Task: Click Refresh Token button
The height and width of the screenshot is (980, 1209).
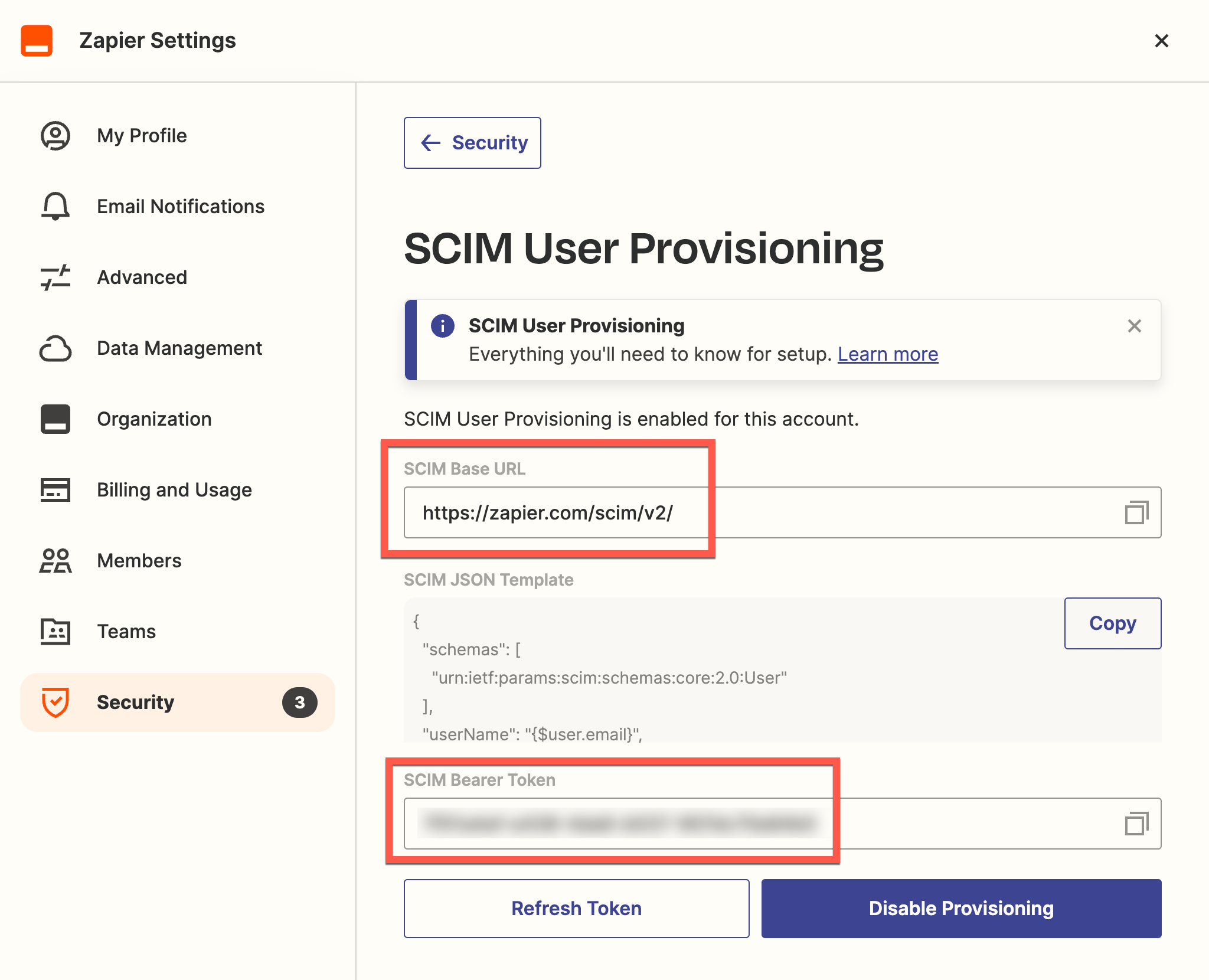Action: pyautogui.click(x=577, y=909)
